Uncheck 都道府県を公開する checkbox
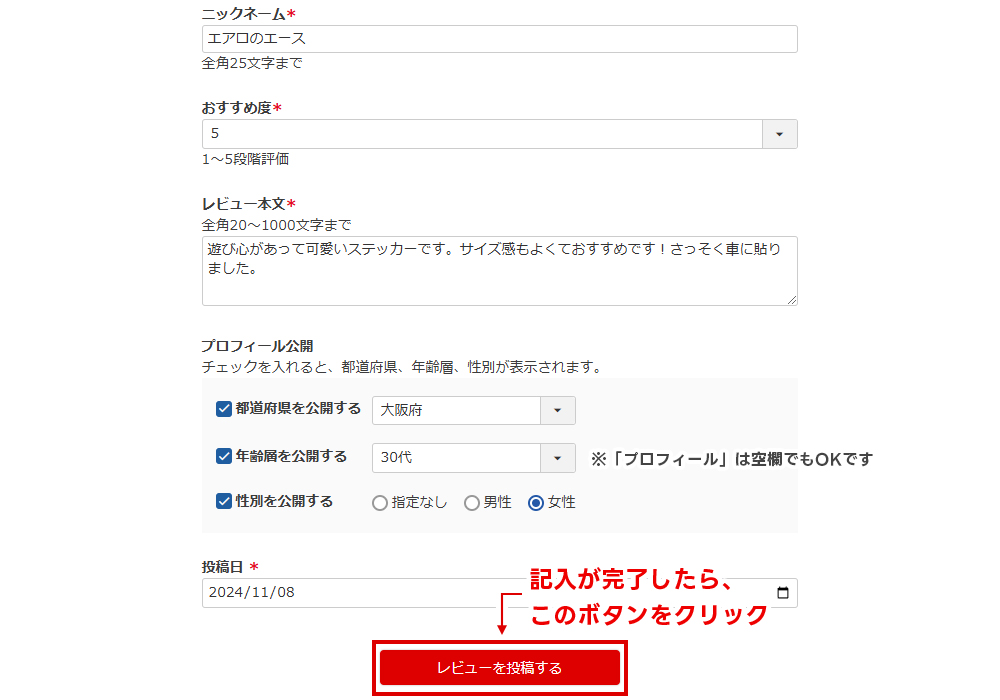The width and height of the screenshot is (1000, 700). [x=224, y=409]
